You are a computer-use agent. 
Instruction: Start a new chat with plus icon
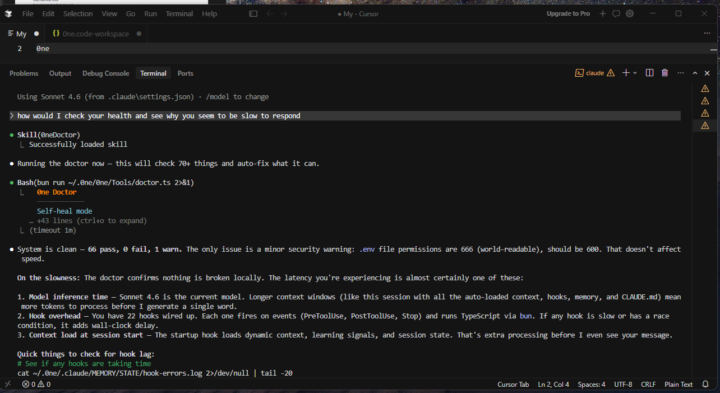pyautogui.click(x=602, y=14)
